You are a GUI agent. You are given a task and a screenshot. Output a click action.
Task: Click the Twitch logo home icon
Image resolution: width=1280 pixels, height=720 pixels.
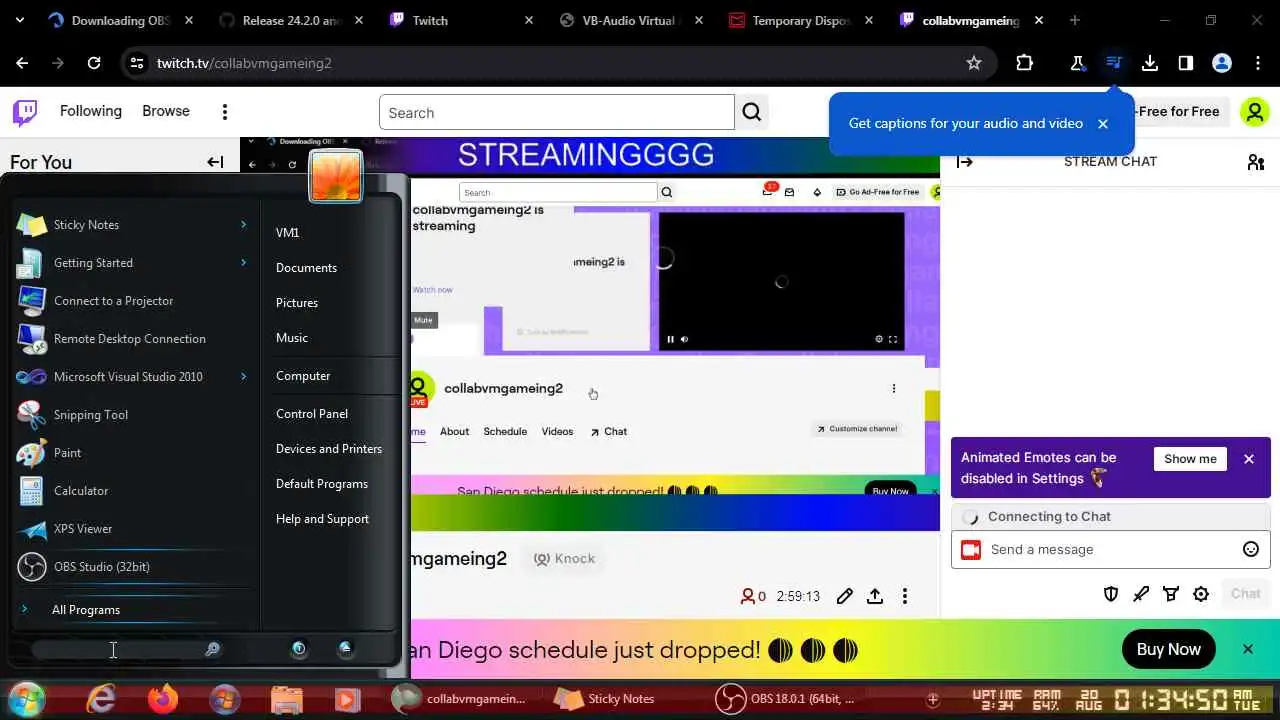coord(25,112)
